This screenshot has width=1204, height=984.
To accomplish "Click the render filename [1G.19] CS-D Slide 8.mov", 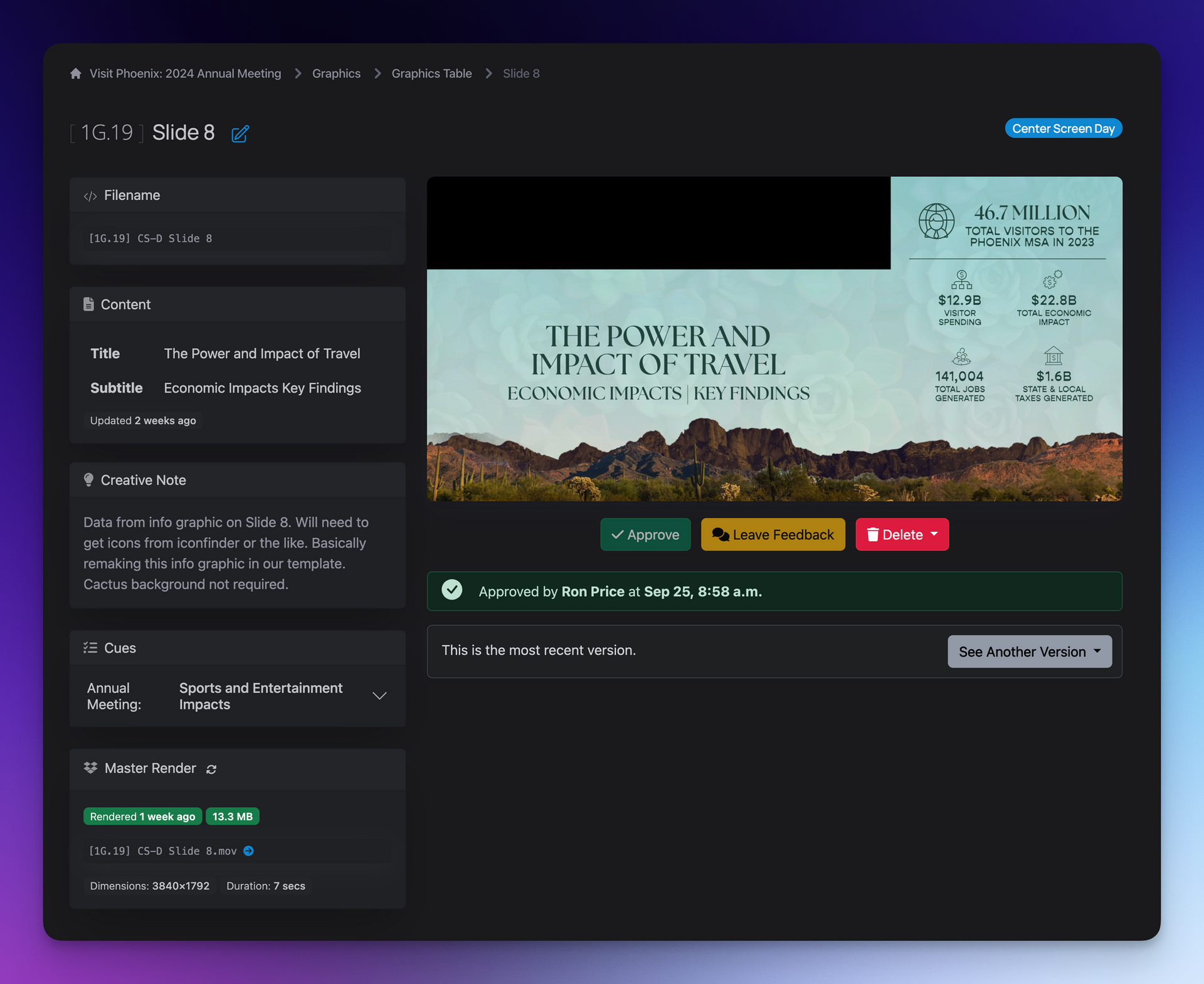I will point(162,851).
